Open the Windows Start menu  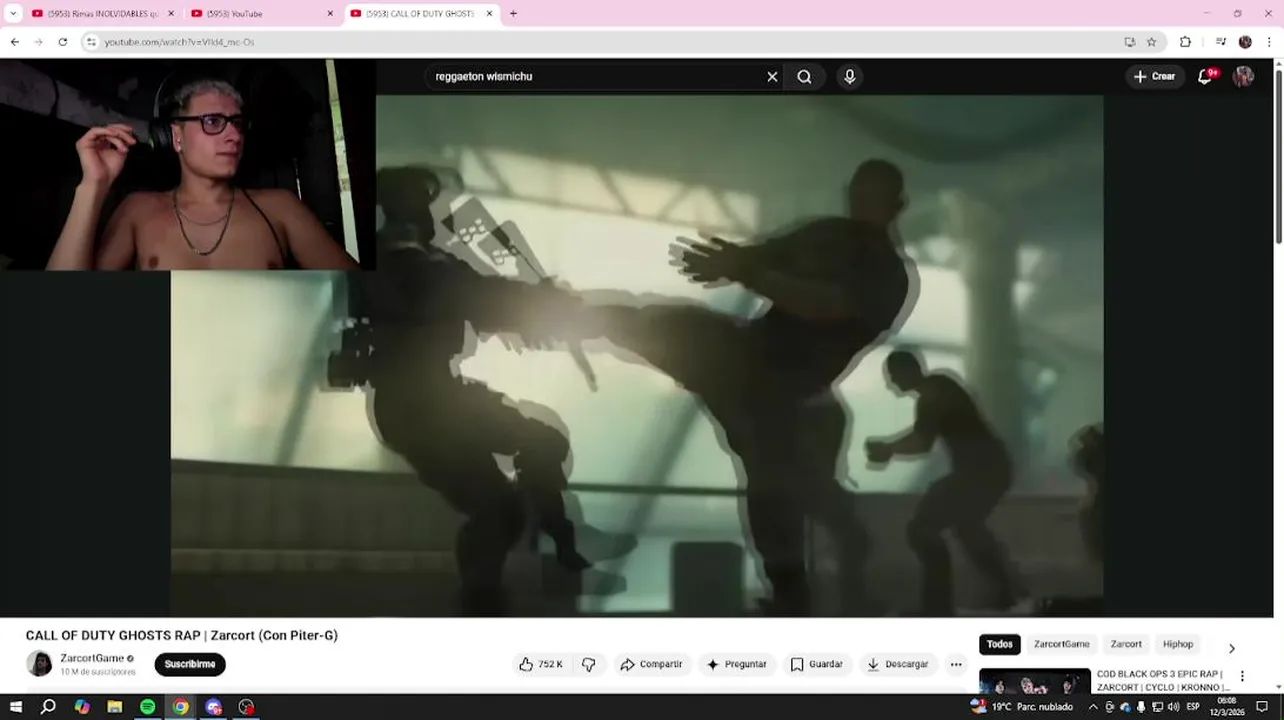click(15, 707)
